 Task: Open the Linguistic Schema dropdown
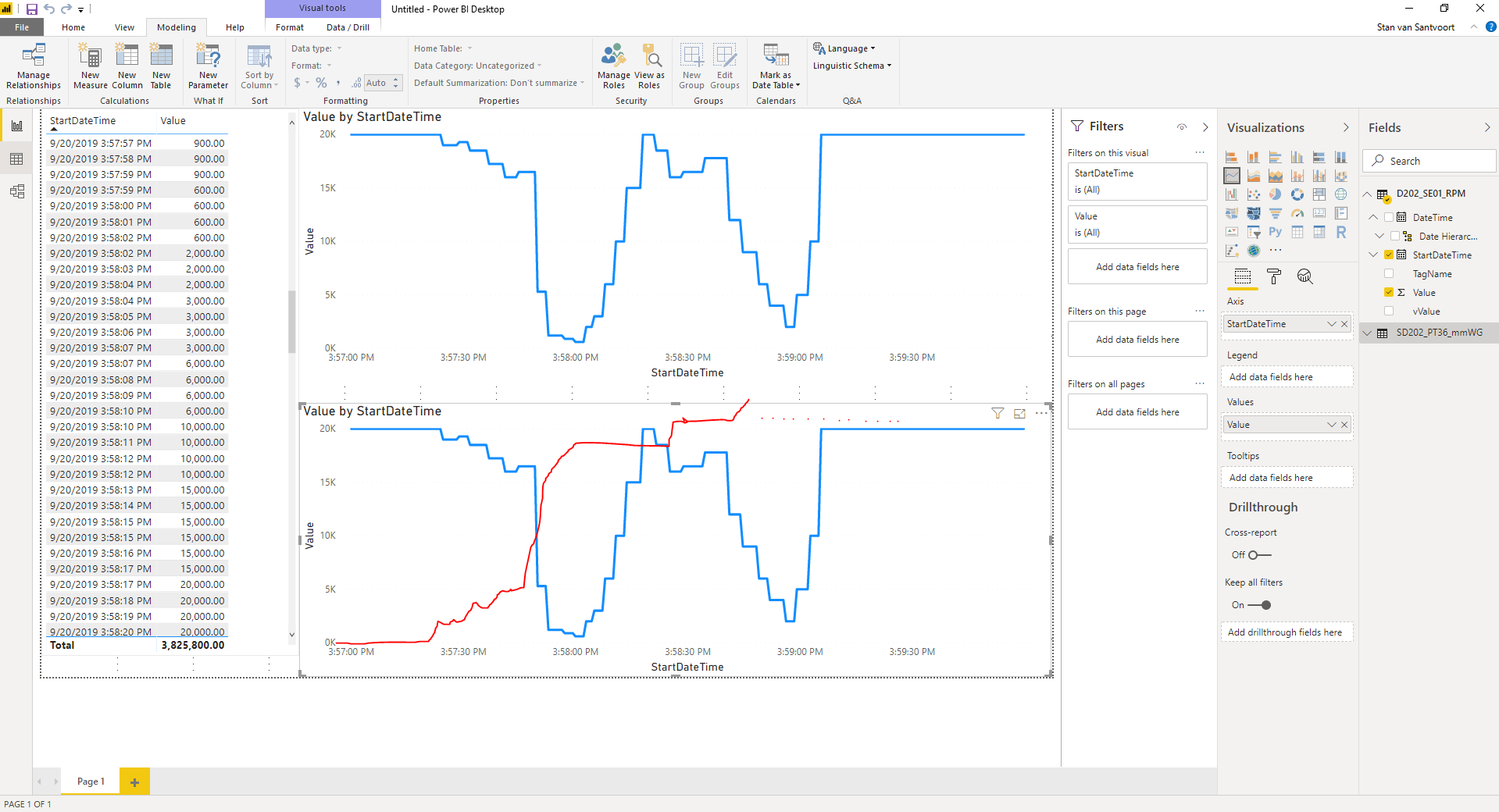click(x=852, y=66)
